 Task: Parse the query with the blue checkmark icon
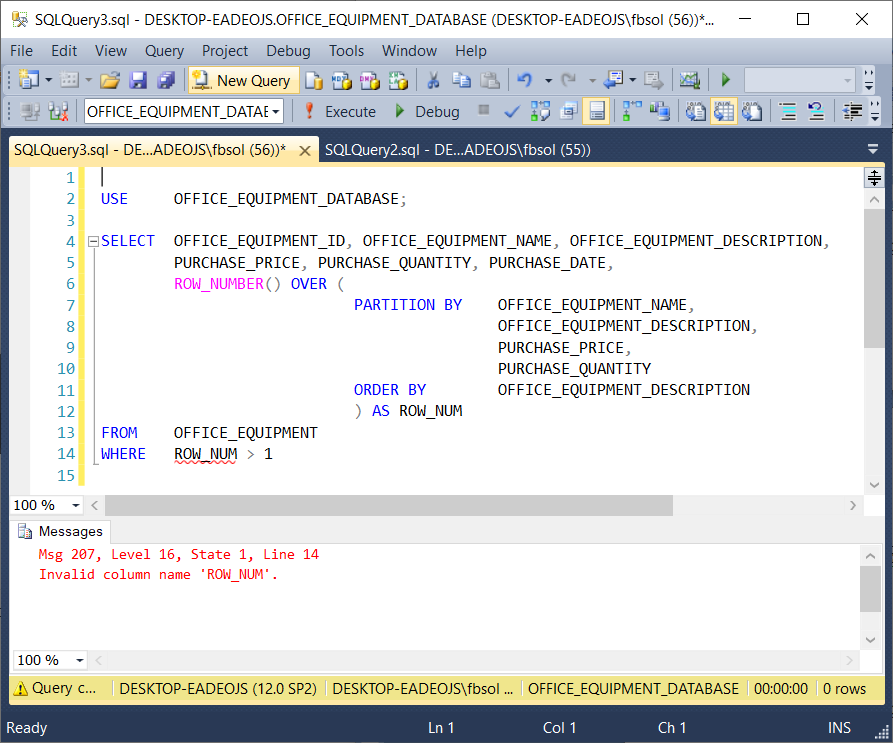pos(512,111)
